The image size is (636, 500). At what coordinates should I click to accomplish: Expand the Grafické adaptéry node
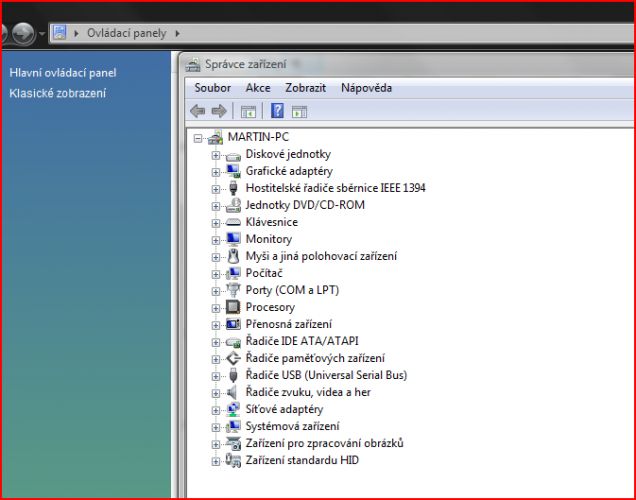click(216, 172)
